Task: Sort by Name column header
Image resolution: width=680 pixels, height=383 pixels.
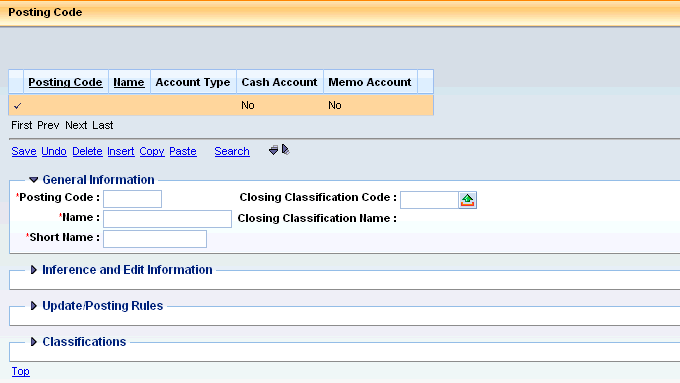Action: click(129, 82)
